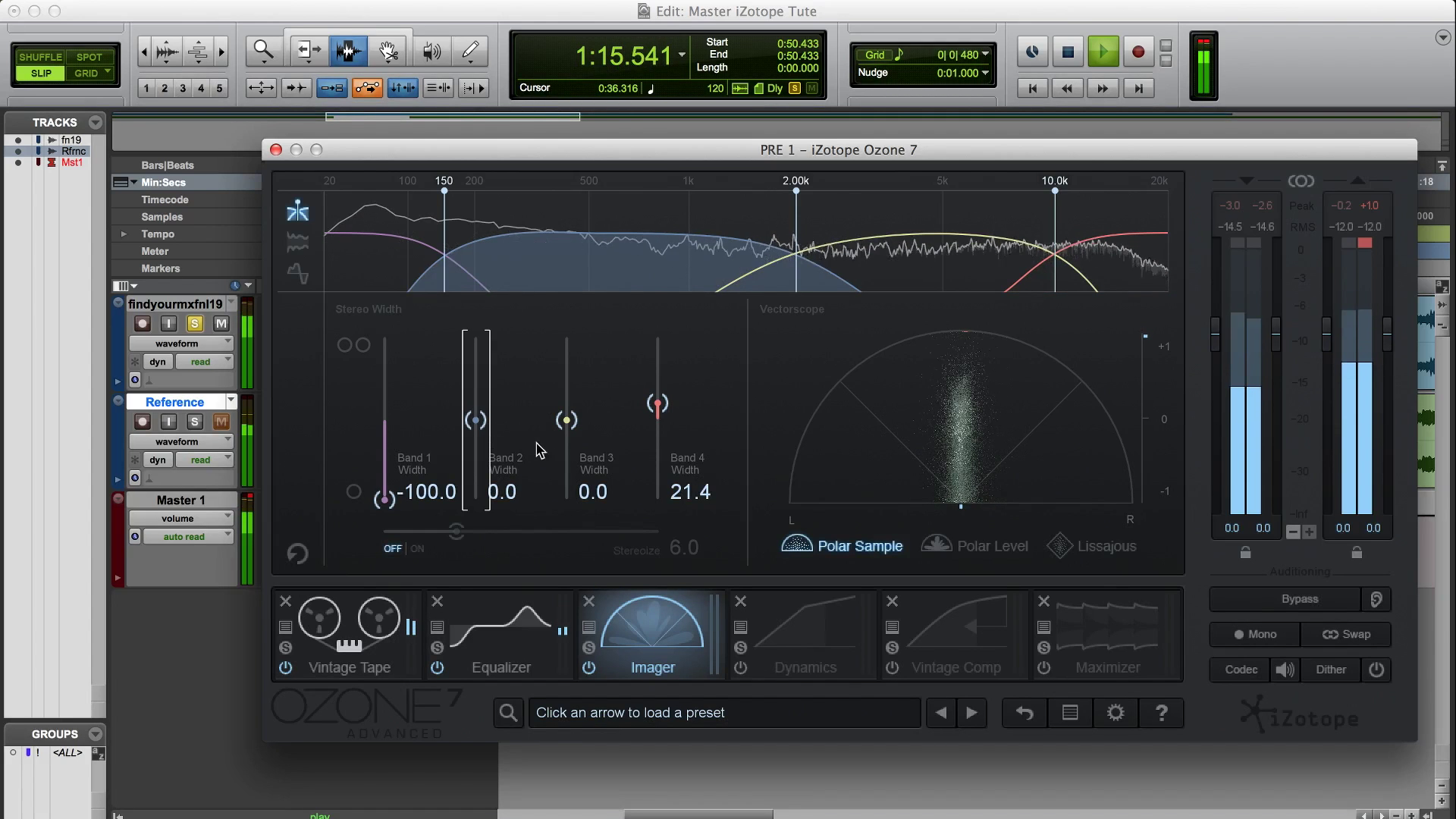Load the previous preset arrow

941,713
